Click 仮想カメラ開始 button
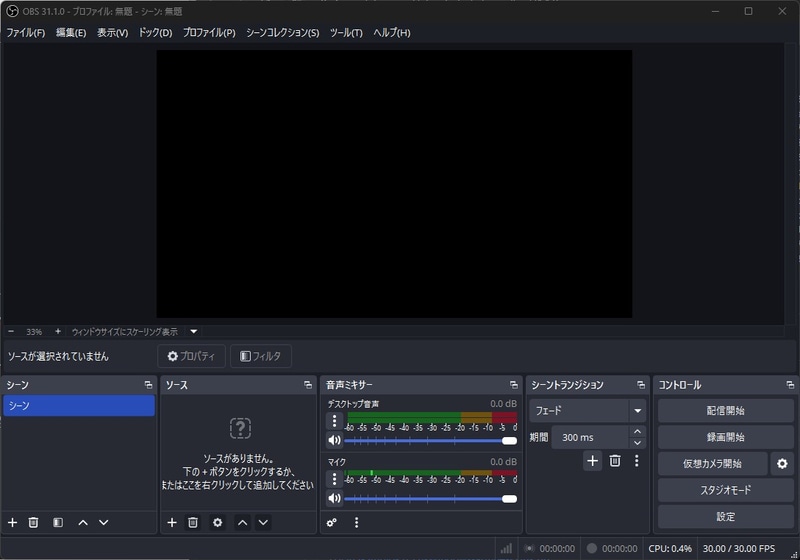 coord(713,464)
